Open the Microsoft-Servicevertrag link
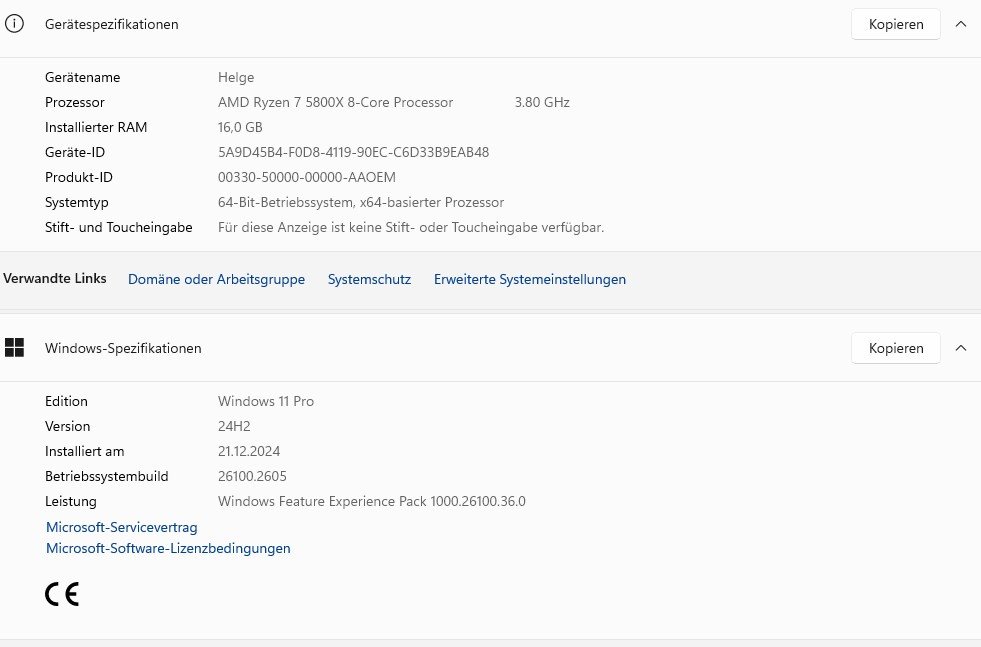 (x=121, y=527)
